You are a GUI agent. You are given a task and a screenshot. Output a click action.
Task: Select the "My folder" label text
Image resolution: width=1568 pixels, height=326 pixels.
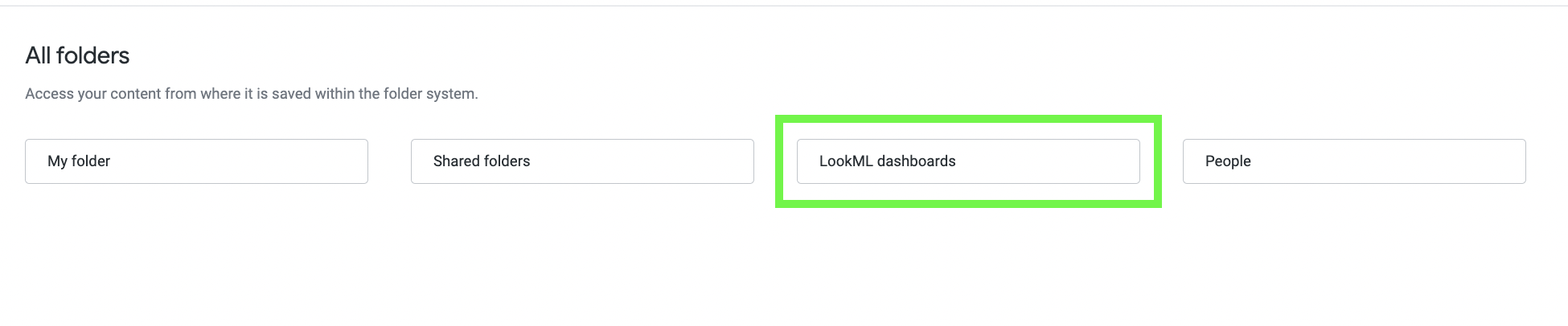pyautogui.click(x=79, y=161)
